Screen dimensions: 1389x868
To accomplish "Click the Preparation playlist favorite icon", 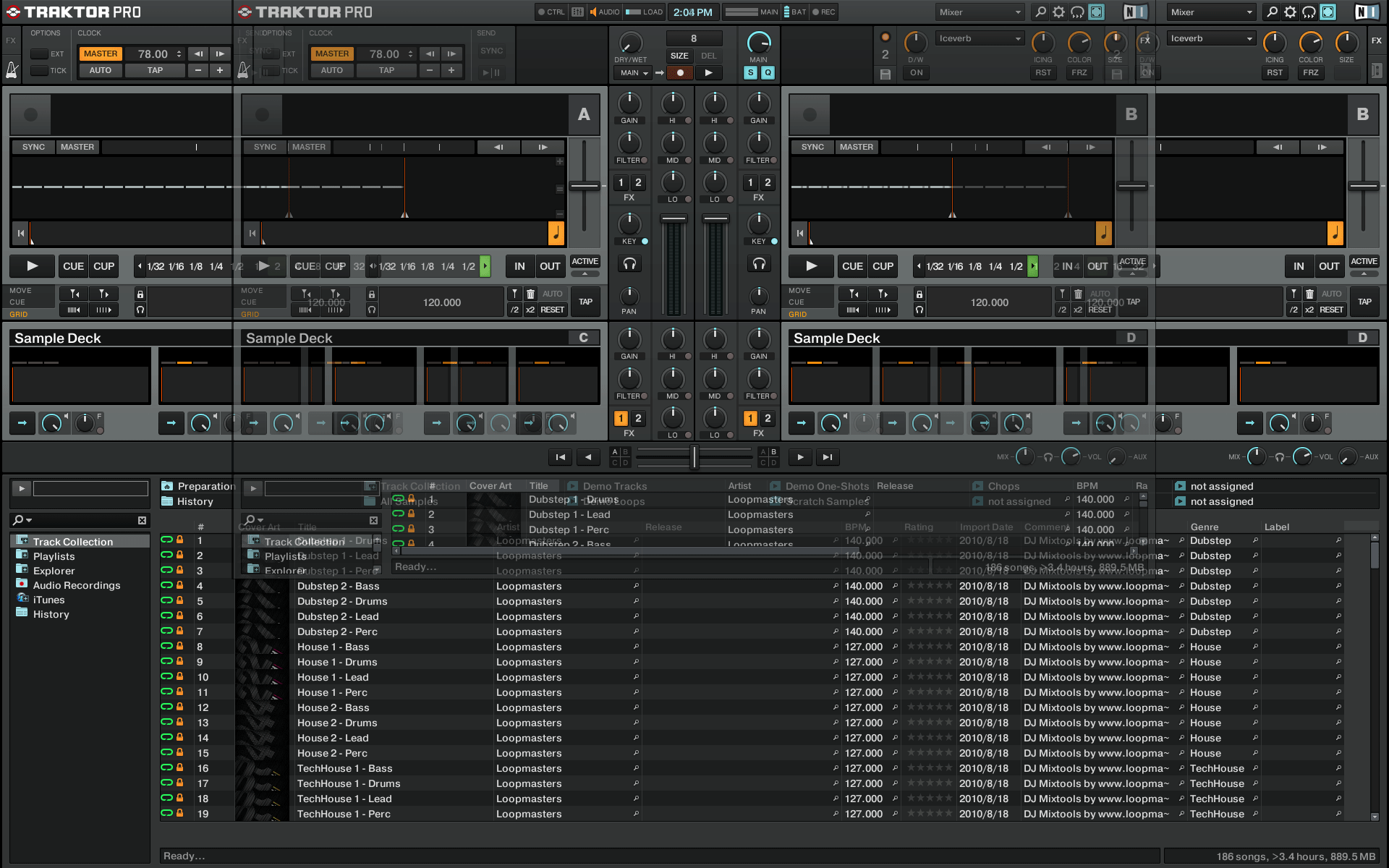I will click(x=167, y=486).
